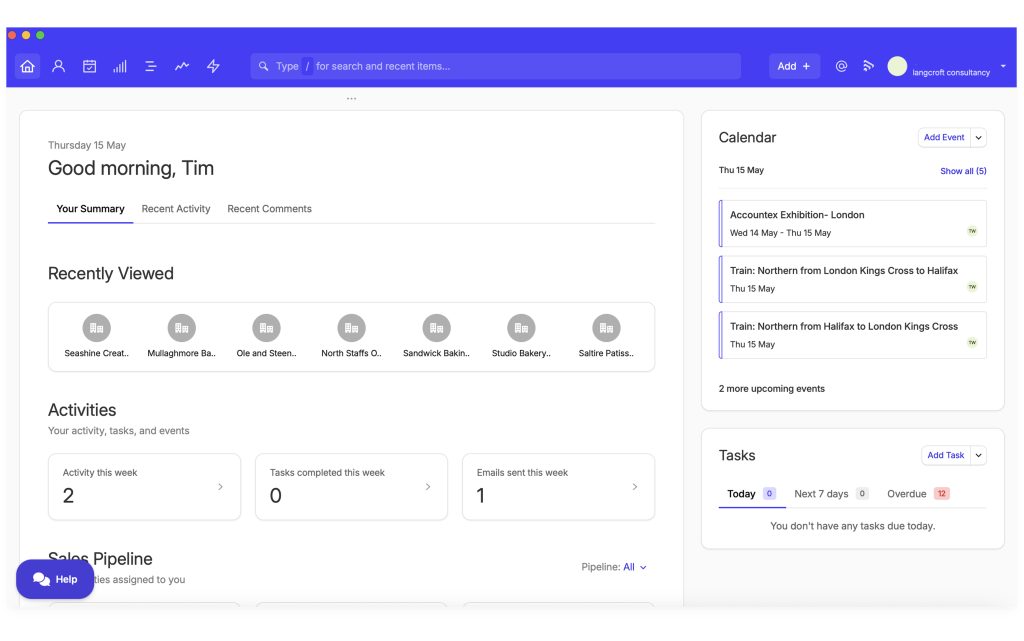The width and height of the screenshot is (1024, 641).
Task: Click the Sandwick Bakin.. label
Action: point(436,353)
